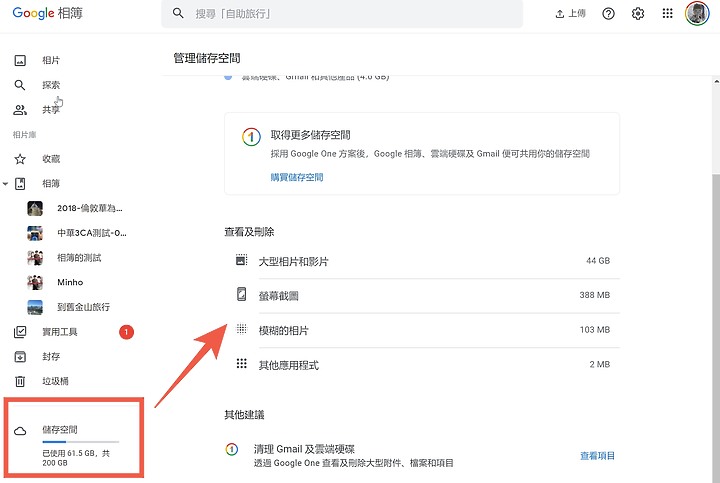The image size is (720, 483).
Task: Click the 垃圾桶 trash icon
Action: point(20,381)
